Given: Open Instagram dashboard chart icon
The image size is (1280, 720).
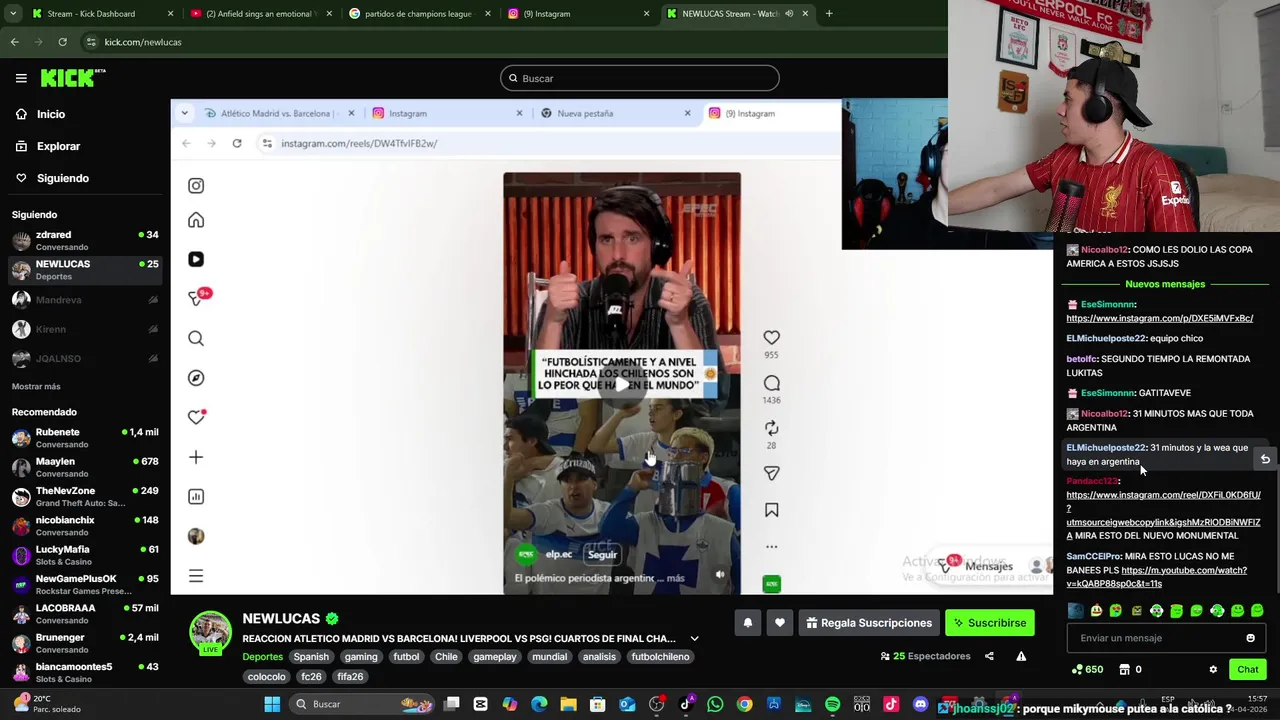Looking at the screenshot, I should point(196,497).
